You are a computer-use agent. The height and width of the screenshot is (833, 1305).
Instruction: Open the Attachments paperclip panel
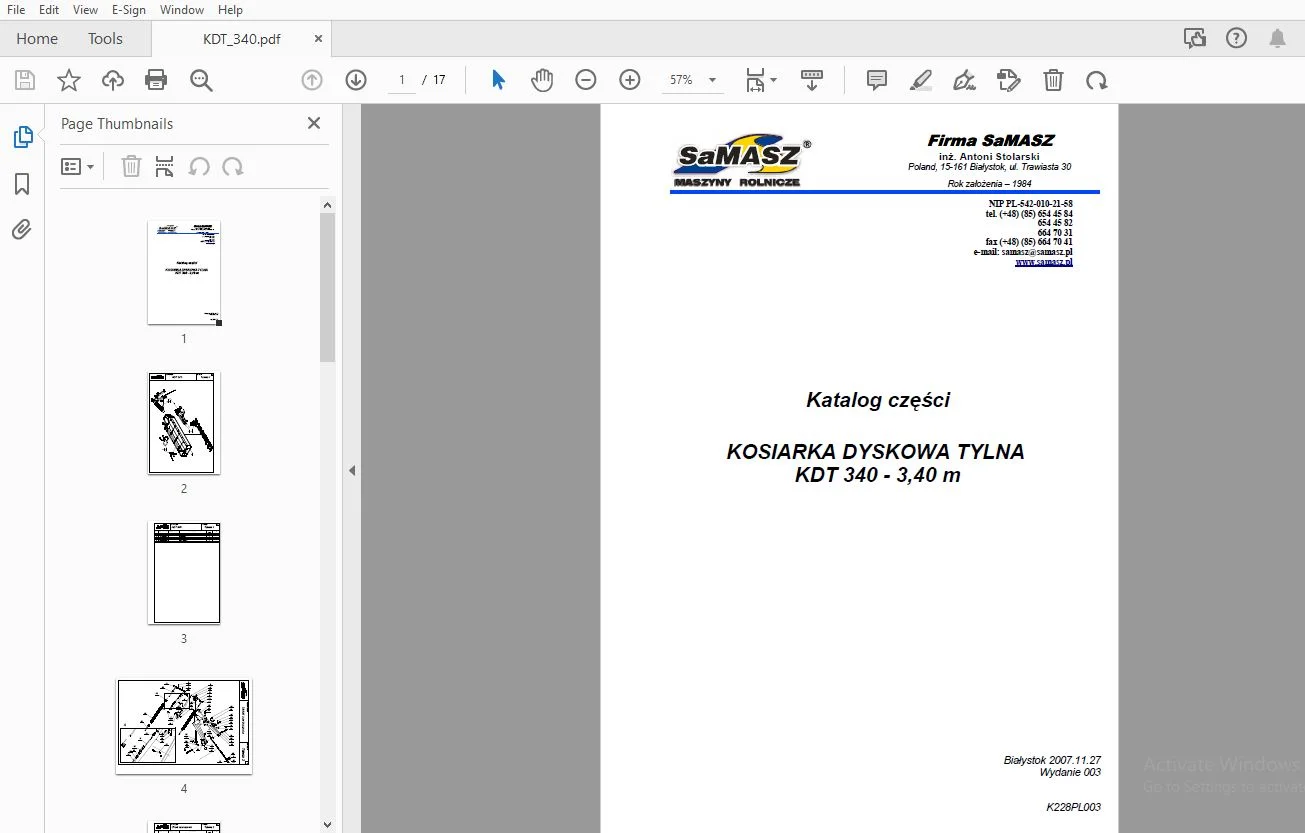(x=22, y=230)
